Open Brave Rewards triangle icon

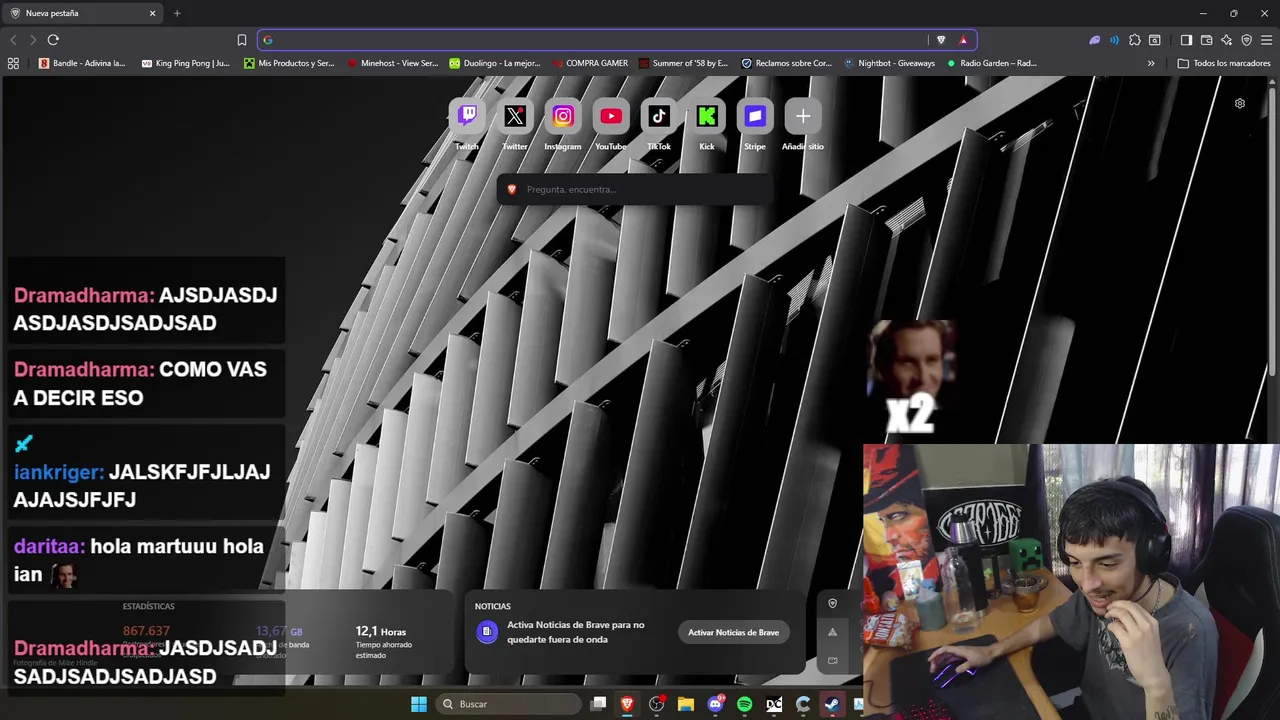coord(963,40)
